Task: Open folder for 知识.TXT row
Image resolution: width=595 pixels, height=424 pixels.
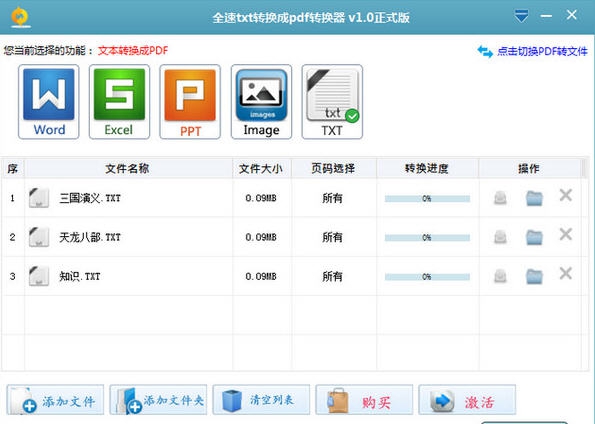Action: tap(534, 276)
